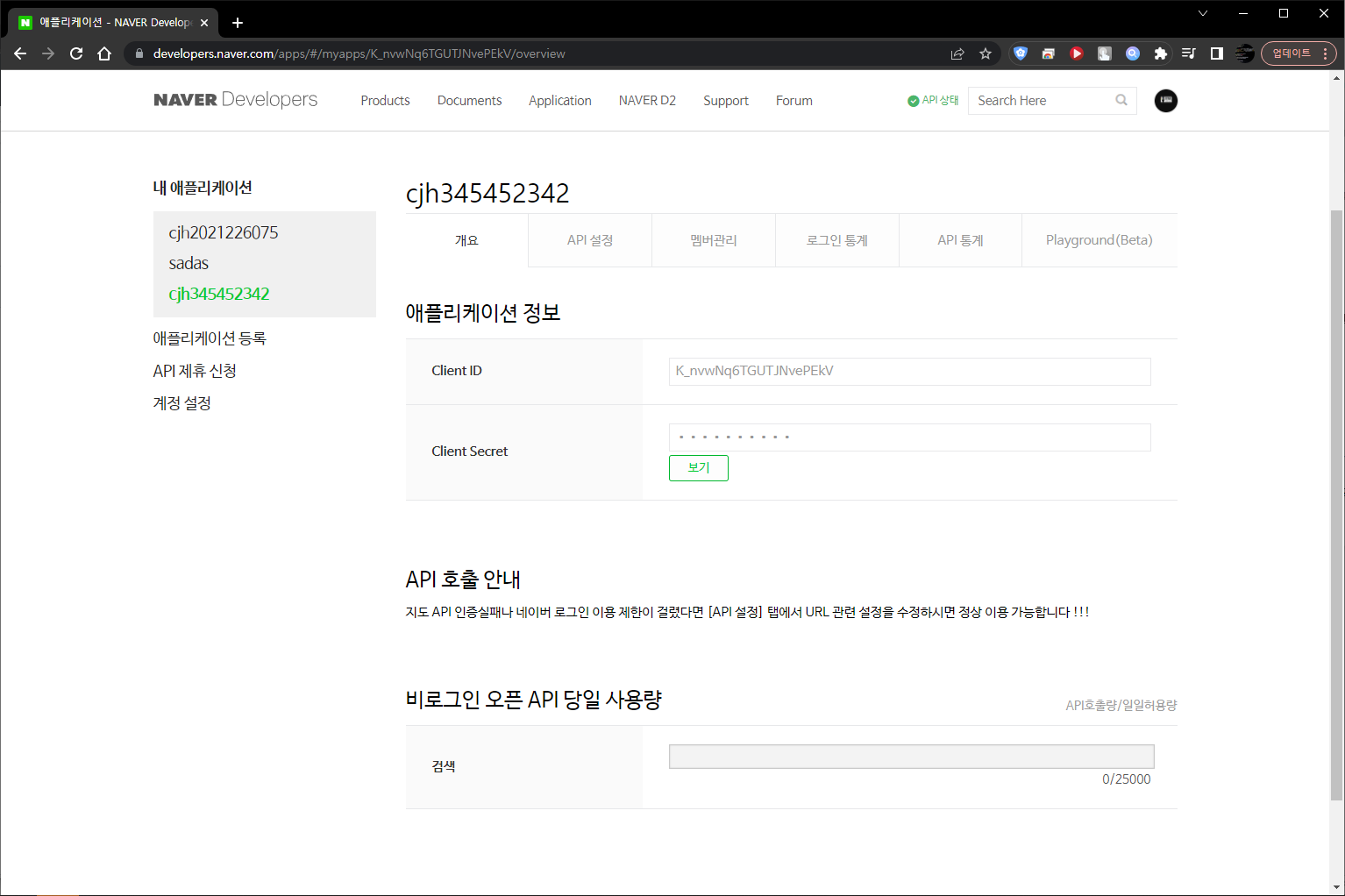Click the YouTube extension icon in toolbar
This screenshot has width=1345, height=896.
[1076, 53]
